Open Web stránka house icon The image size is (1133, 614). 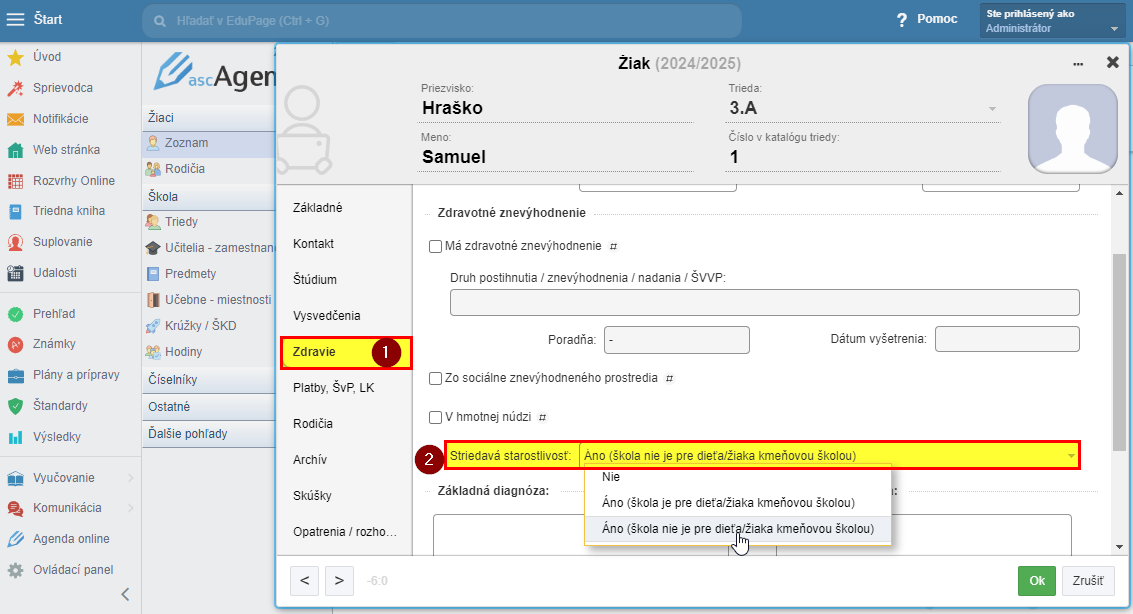coord(15,150)
